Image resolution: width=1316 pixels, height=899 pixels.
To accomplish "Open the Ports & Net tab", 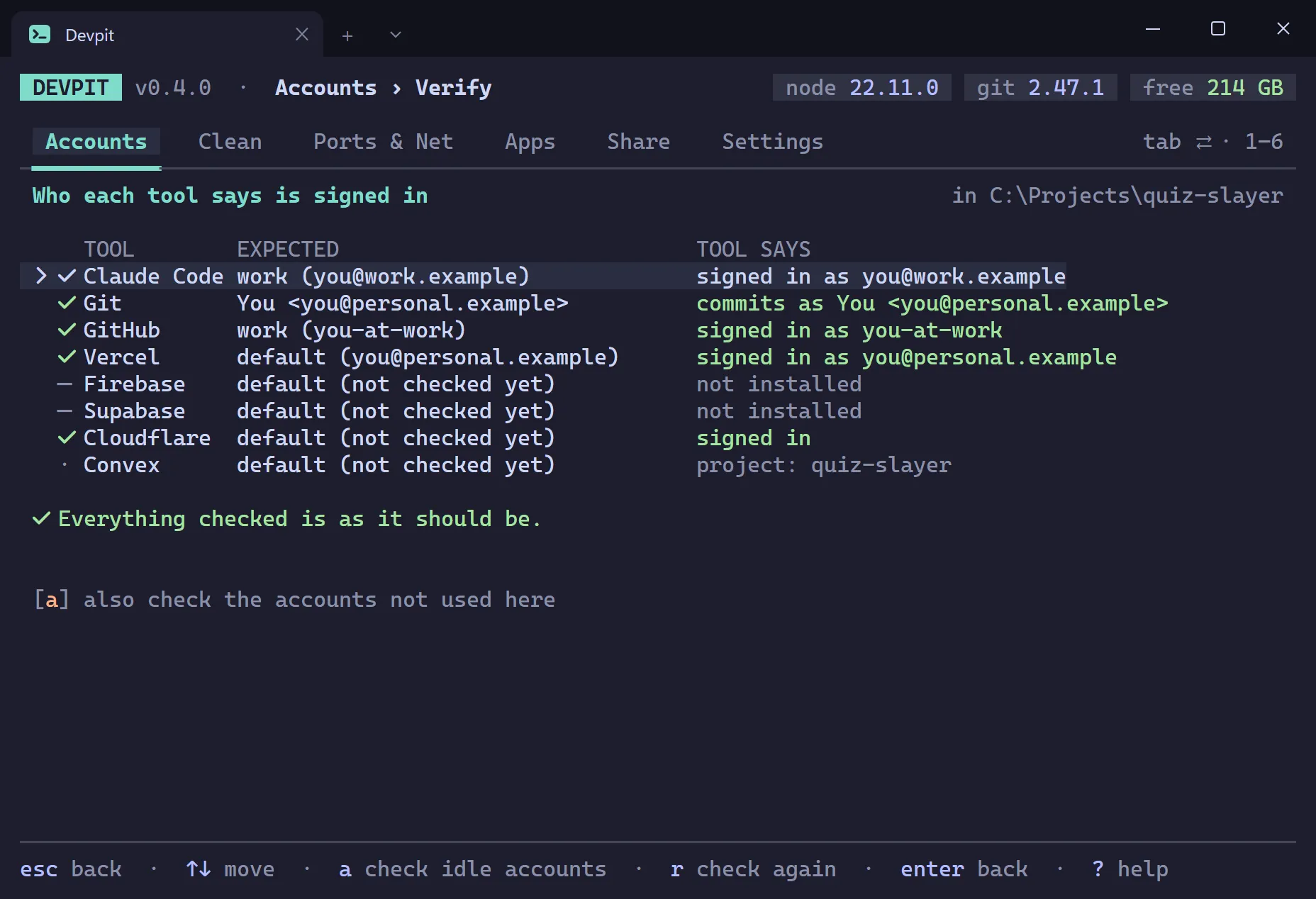I will point(383,141).
